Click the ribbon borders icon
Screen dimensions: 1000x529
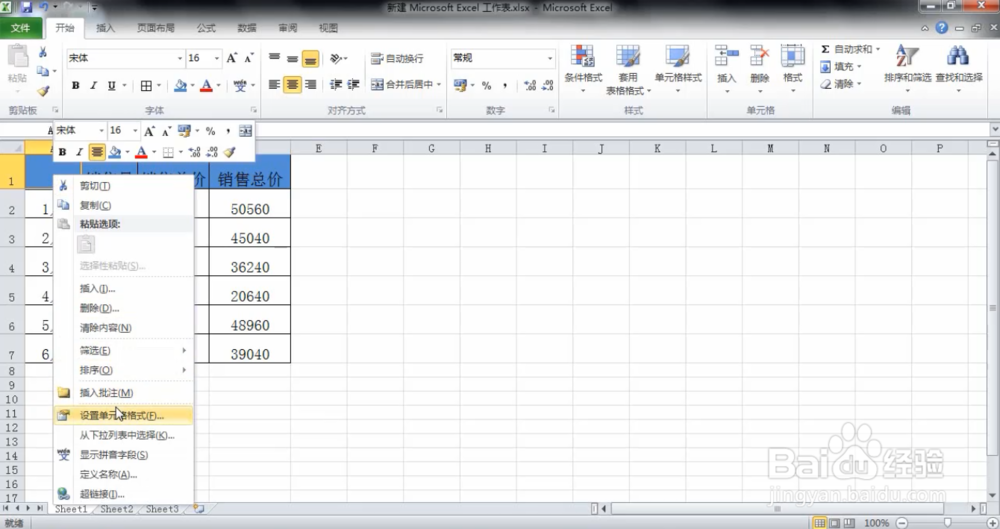click(x=147, y=85)
